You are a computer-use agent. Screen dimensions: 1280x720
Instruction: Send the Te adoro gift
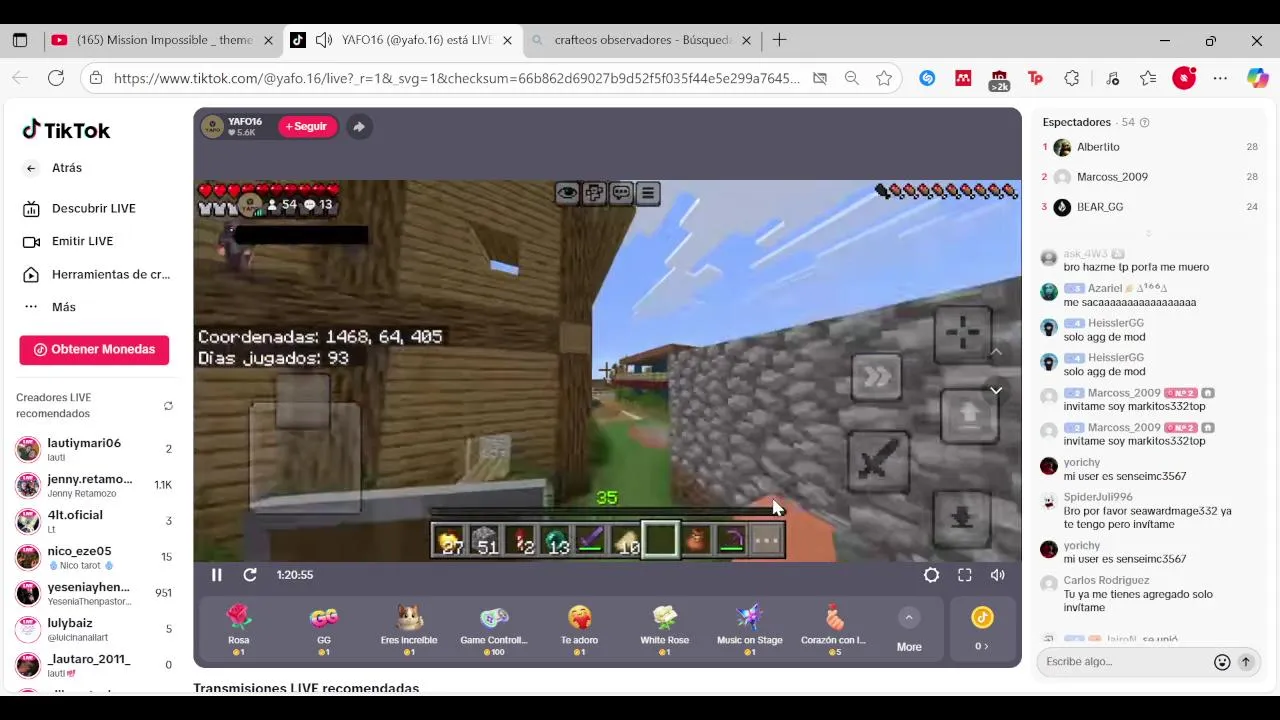[579, 630]
